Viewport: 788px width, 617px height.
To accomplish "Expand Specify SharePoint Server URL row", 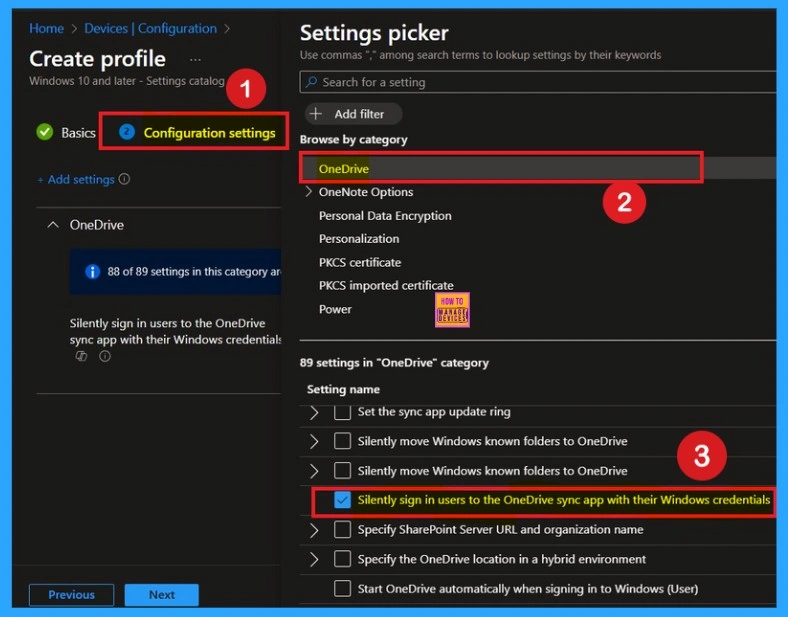I will point(314,530).
